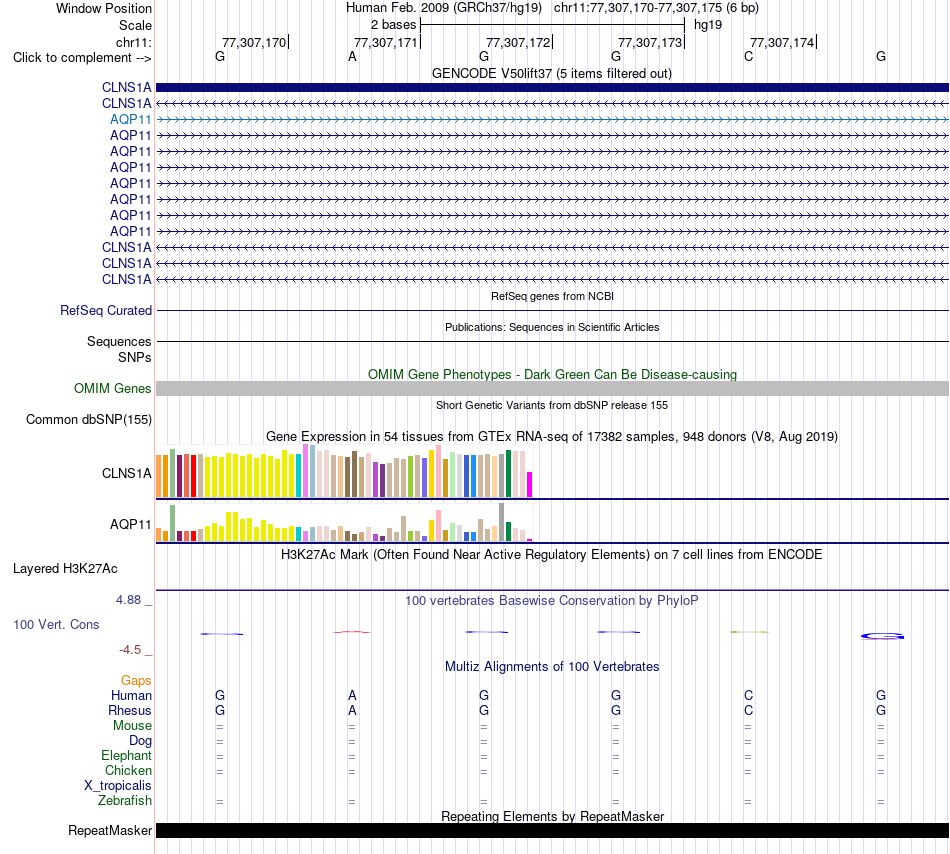Click the 4.88 PhyloP upper scale value
The height and width of the screenshot is (854, 950).
(128, 600)
